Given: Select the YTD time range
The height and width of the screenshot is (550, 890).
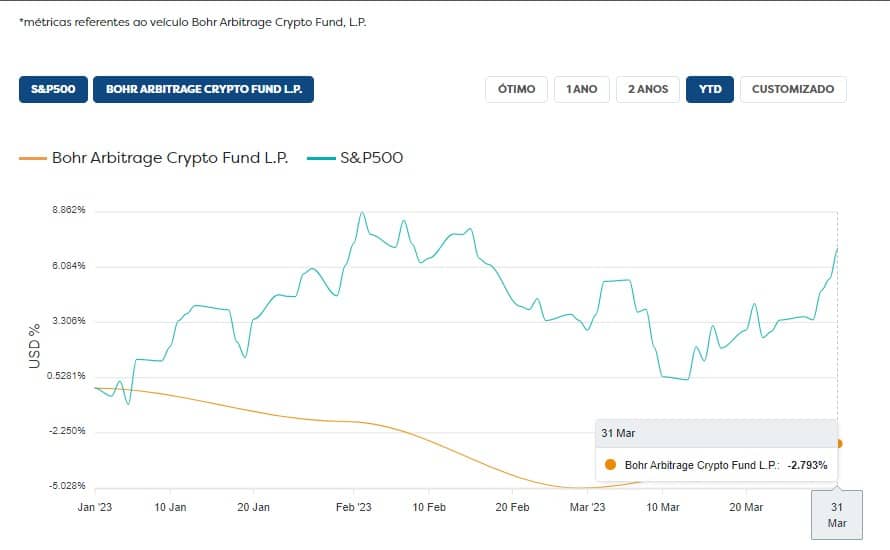Looking at the screenshot, I should [x=710, y=89].
